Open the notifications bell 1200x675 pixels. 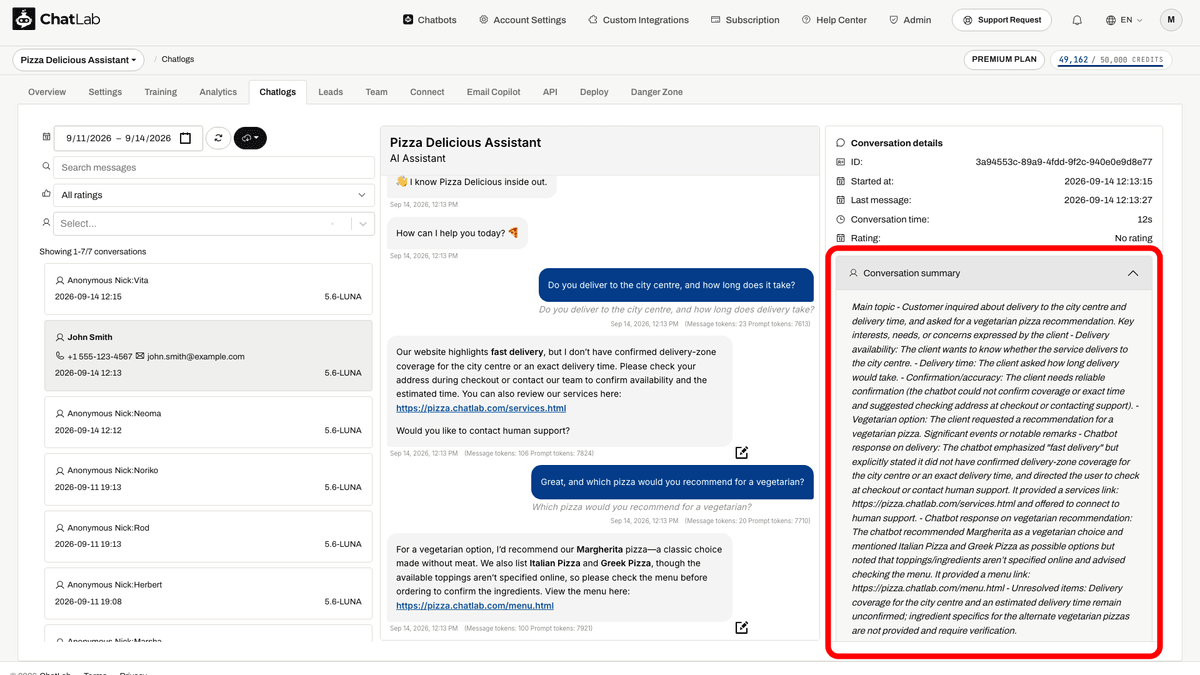1077,20
